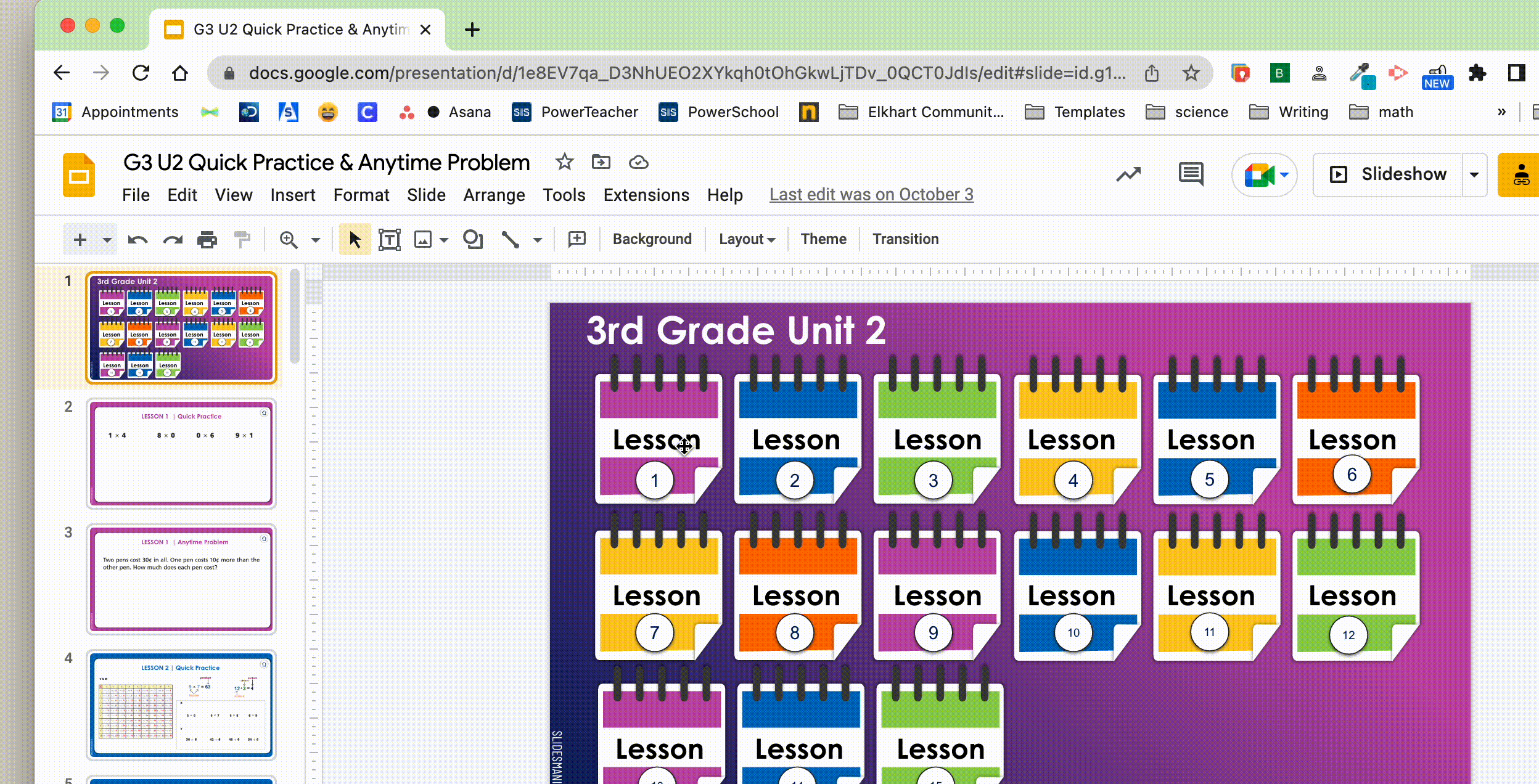Screen dimensions: 1539x784
Task: Click the redo arrow icon
Action: tap(173, 239)
